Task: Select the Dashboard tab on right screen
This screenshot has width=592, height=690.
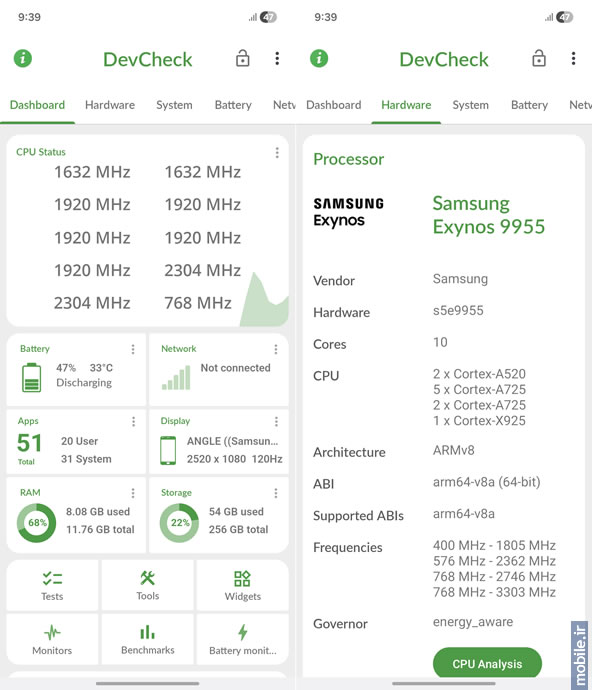Action: point(334,105)
